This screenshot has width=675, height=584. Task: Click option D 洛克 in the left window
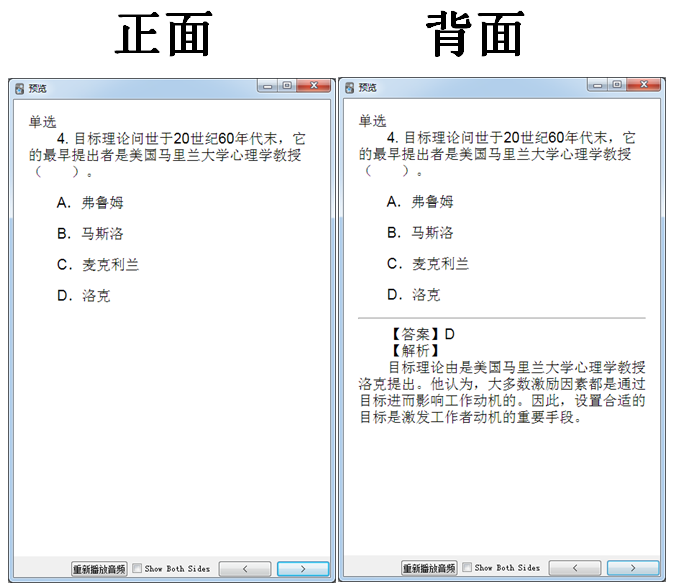tap(84, 295)
